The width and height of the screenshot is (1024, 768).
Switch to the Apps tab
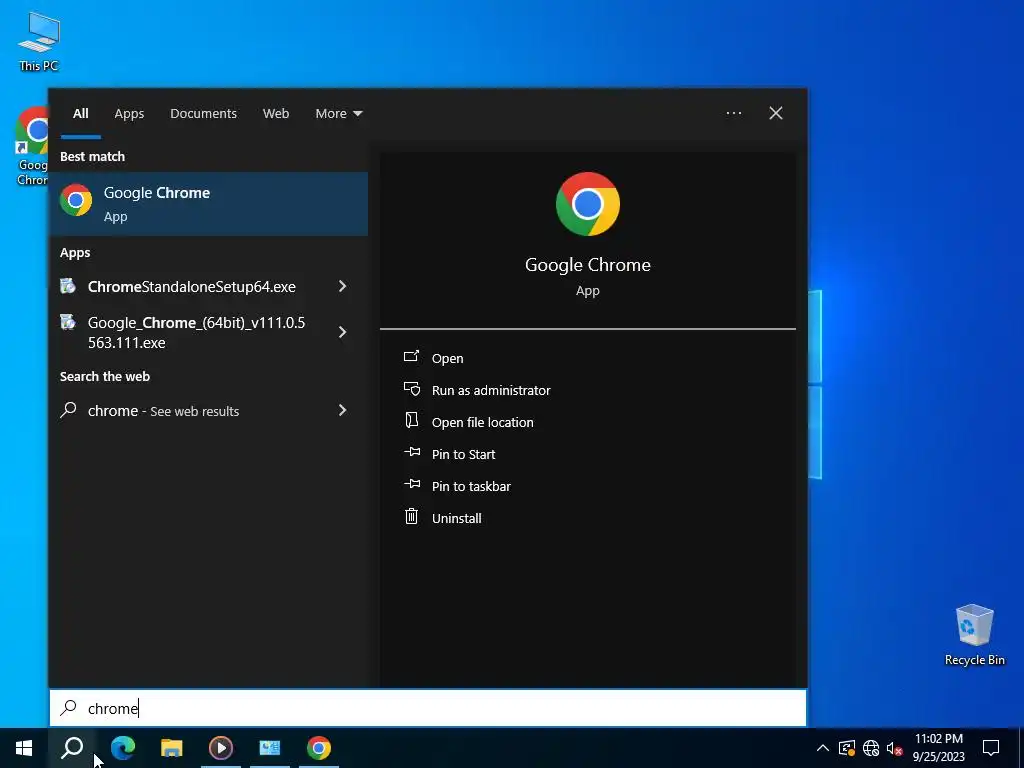pos(129,113)
